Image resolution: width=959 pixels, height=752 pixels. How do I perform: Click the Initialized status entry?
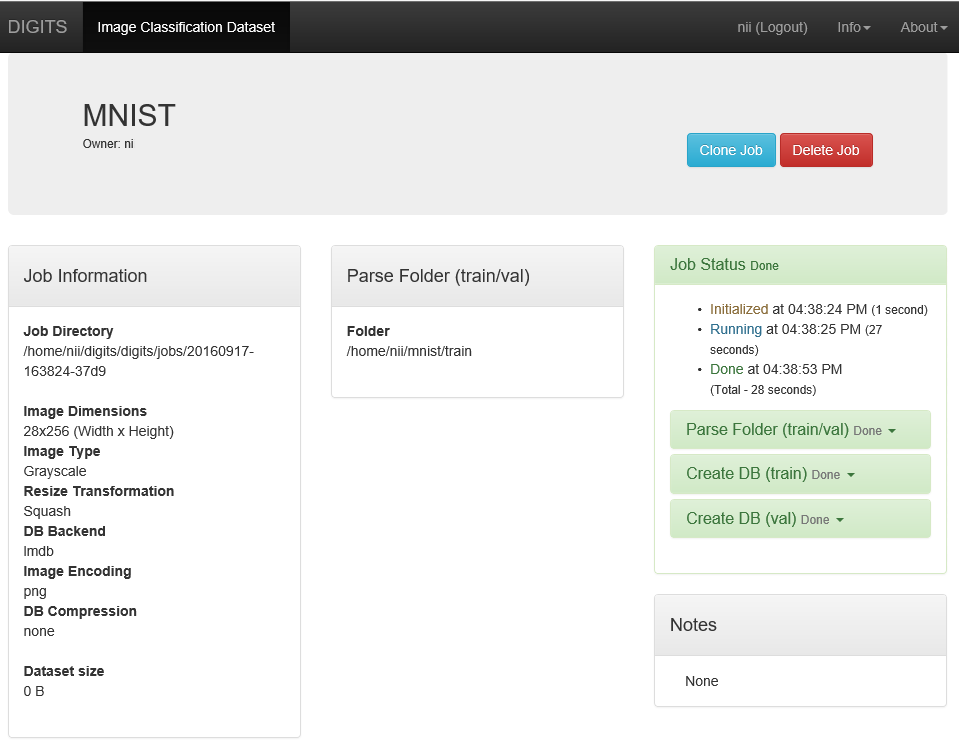[x=818, y=309]
